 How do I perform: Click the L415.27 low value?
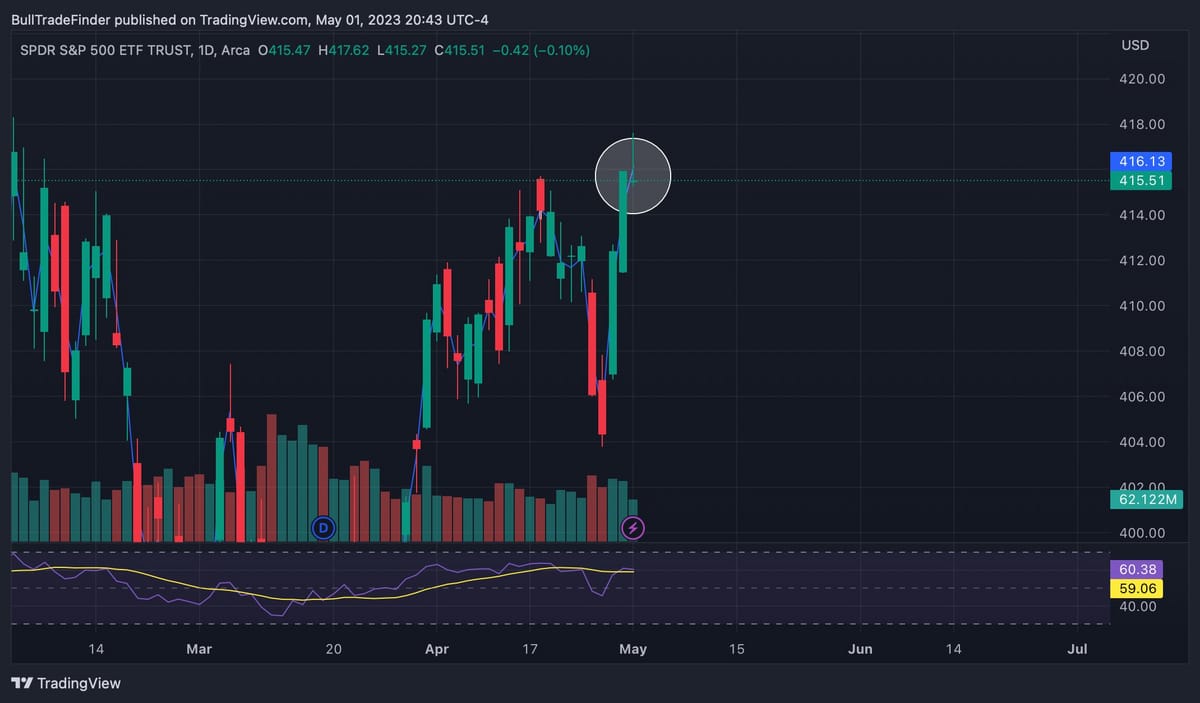click(402, 50)
